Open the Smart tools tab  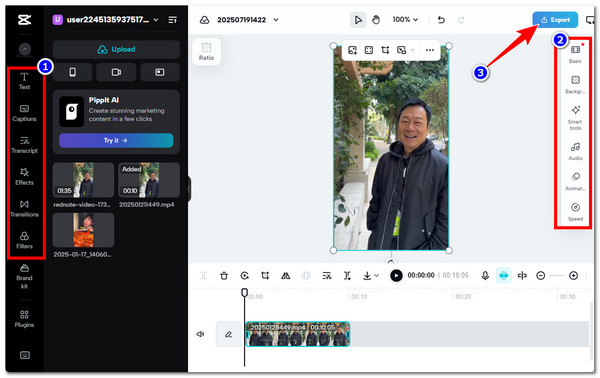(x=576, y=118)
